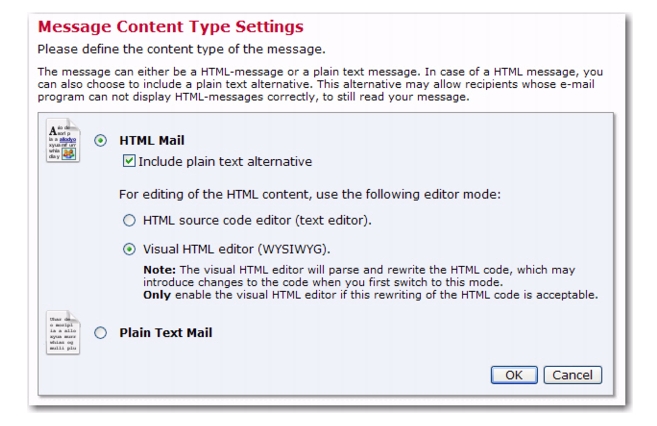Choose HTML source code editor radio button
657x426 pixels.
[129, 220]
